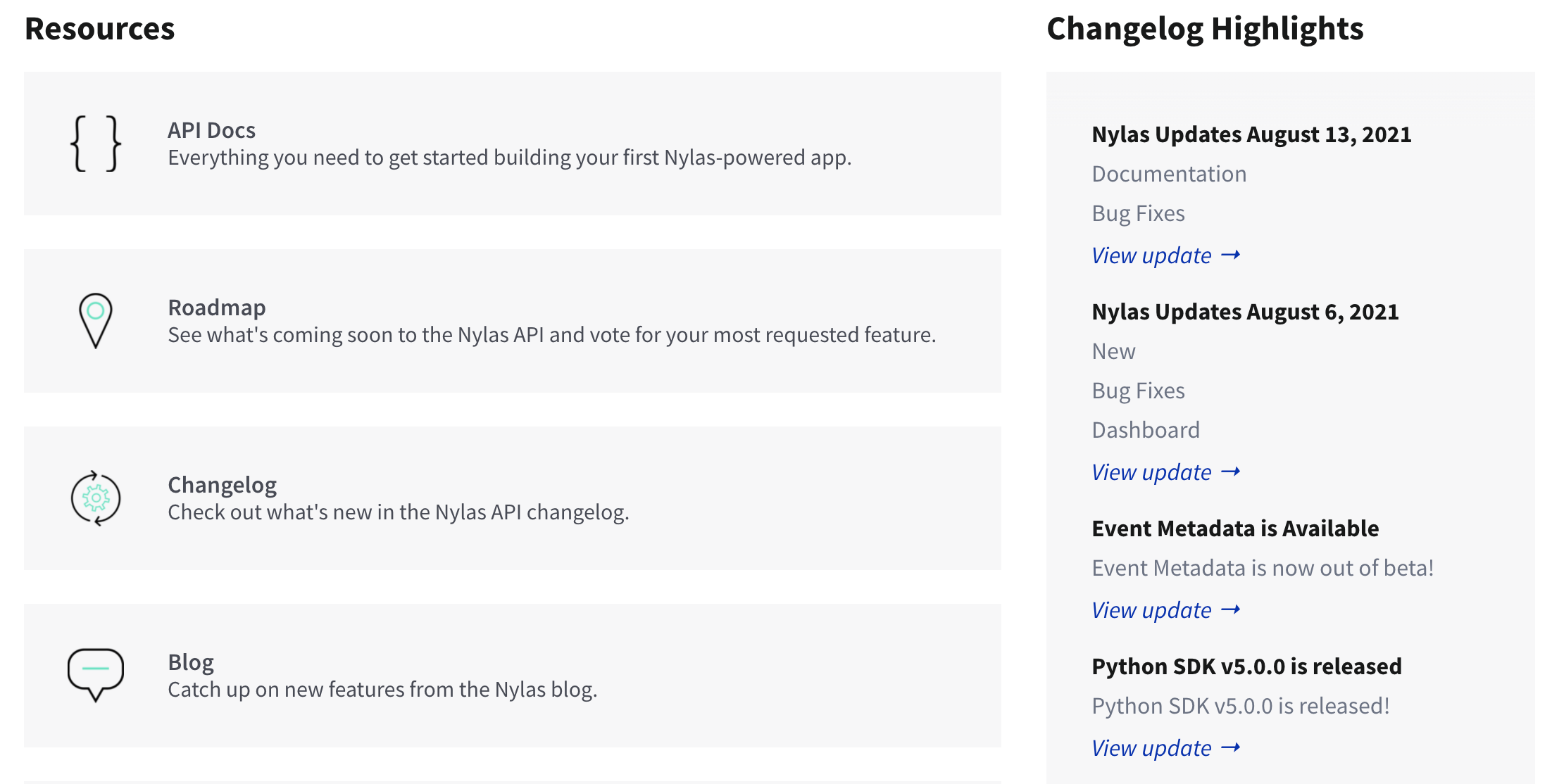Image resolution: width=1552 pixels, height=784 pixels.
Task: Select the Roadmap location pin icon
Action: coord(95,322)
